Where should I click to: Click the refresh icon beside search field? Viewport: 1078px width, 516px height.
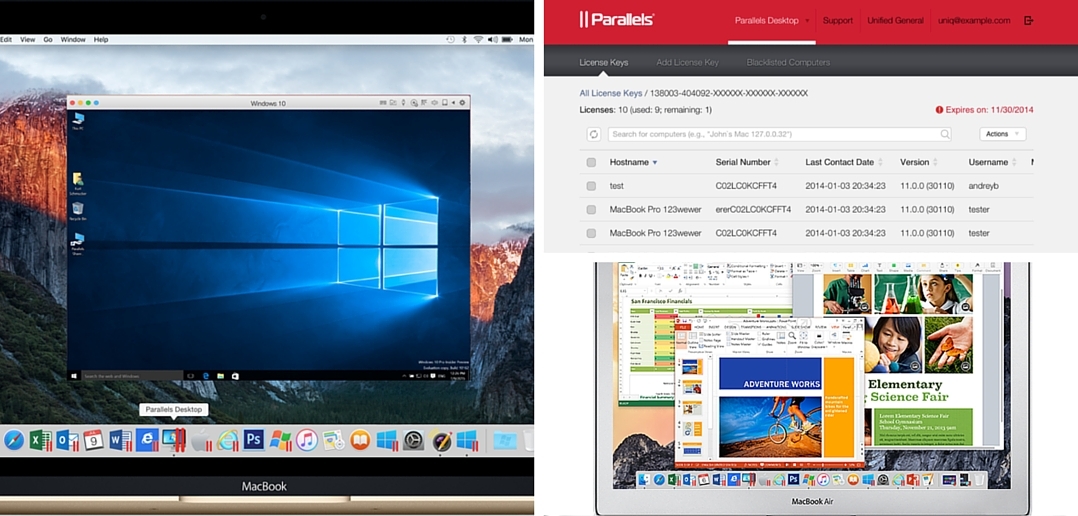(593, 134)
